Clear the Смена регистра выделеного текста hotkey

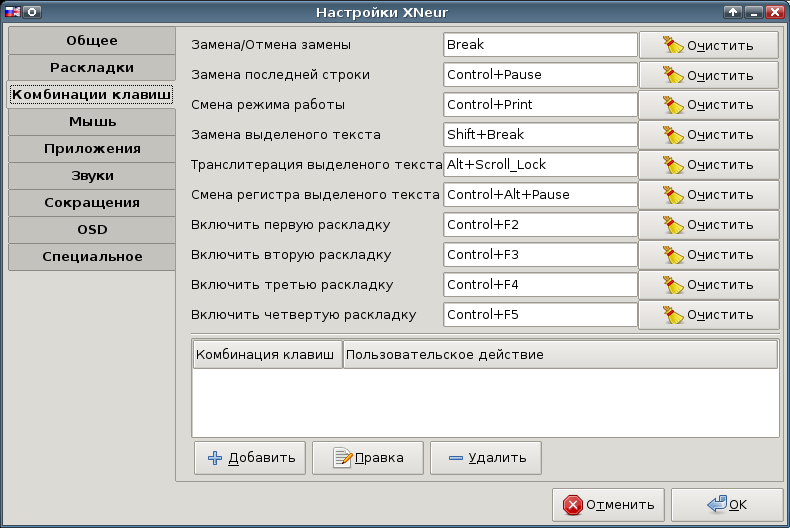[x=708, y=195]
